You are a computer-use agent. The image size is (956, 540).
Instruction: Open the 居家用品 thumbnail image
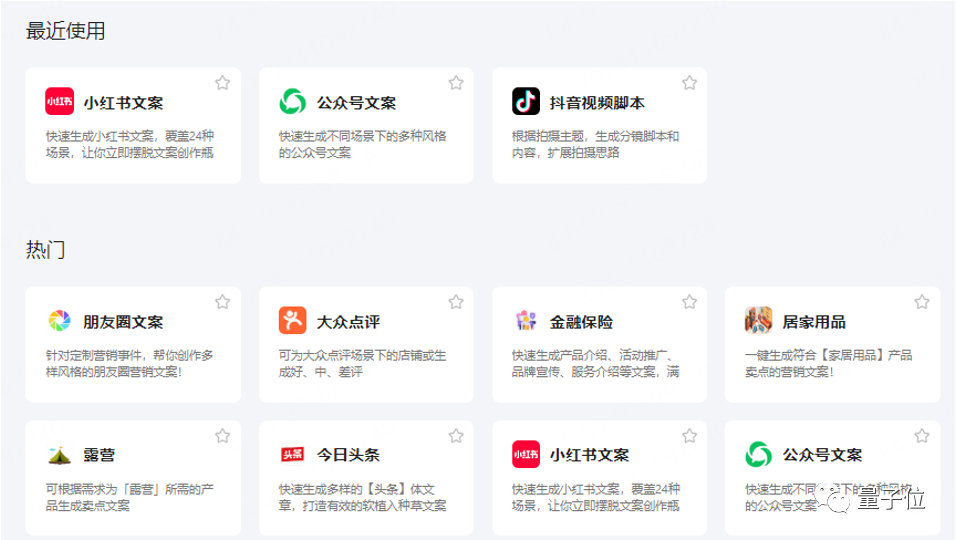(x=758, y=321)
